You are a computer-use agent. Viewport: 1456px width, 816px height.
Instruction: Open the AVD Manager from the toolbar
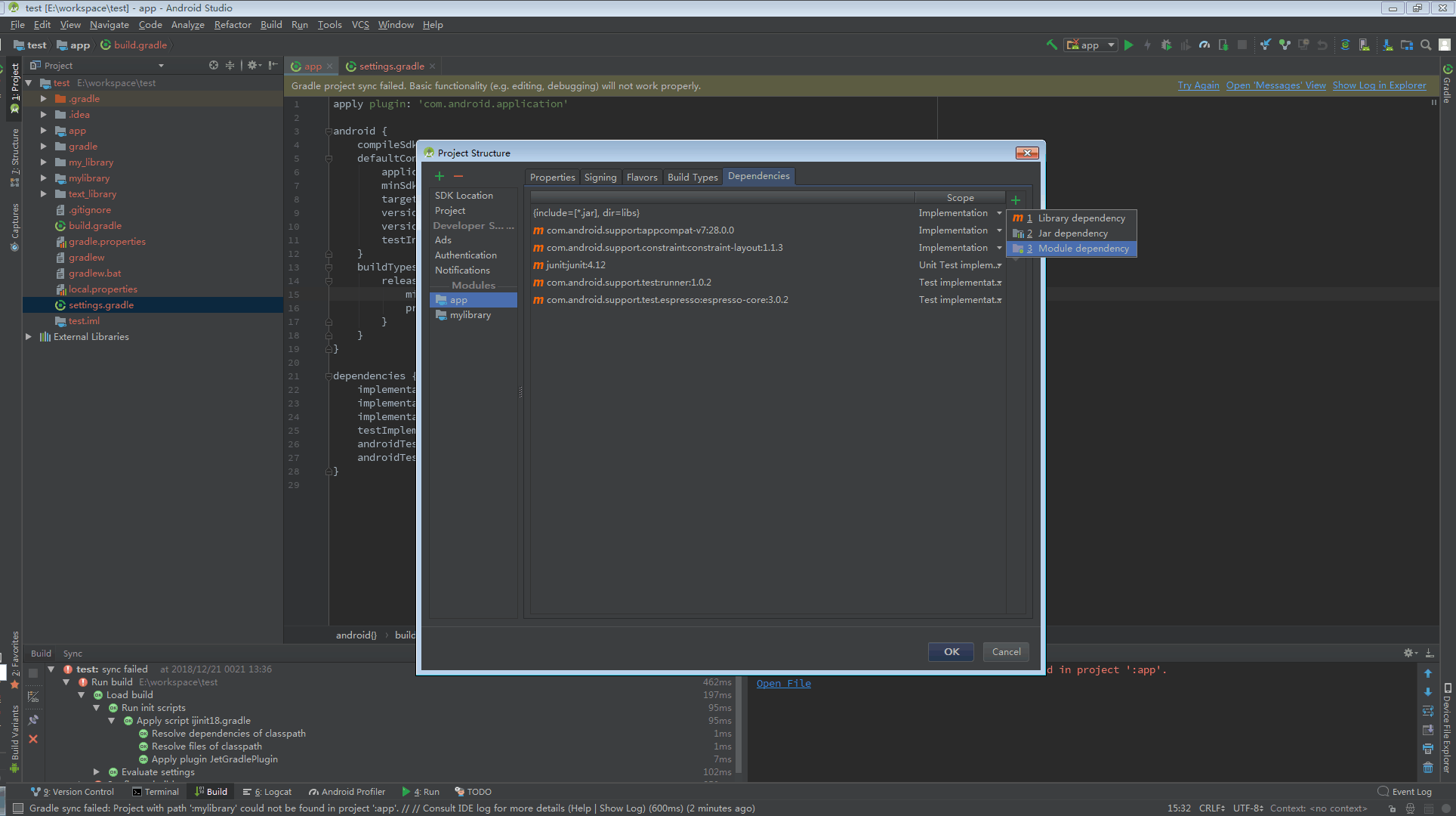coord(1364,45)
